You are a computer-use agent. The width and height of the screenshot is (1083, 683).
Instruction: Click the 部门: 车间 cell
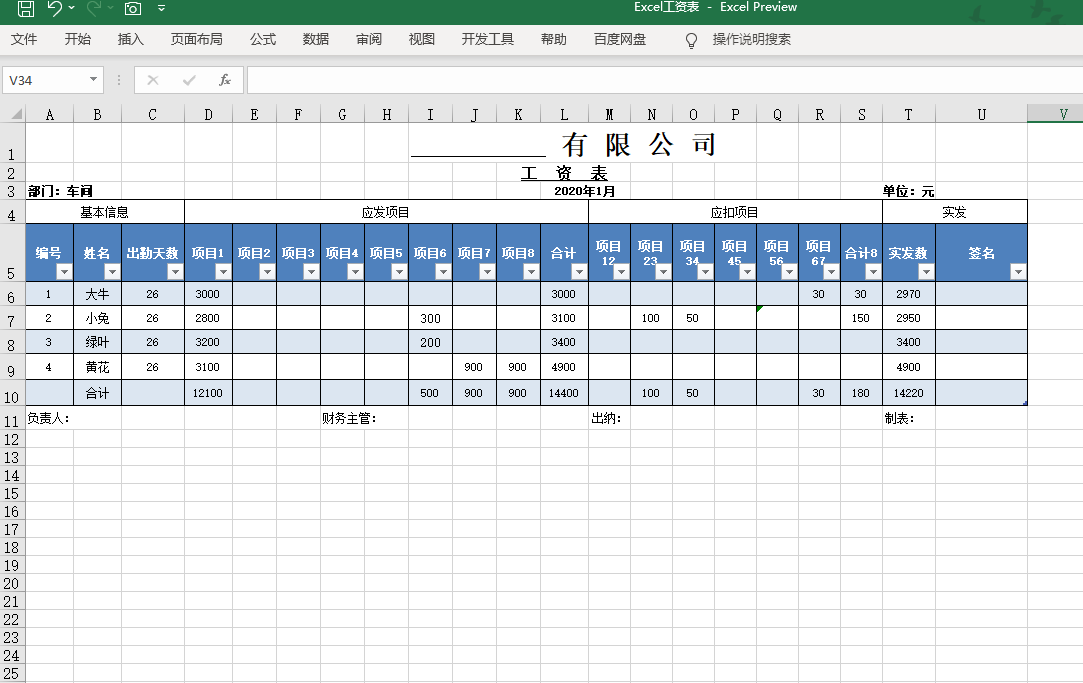tap(60, 191)
